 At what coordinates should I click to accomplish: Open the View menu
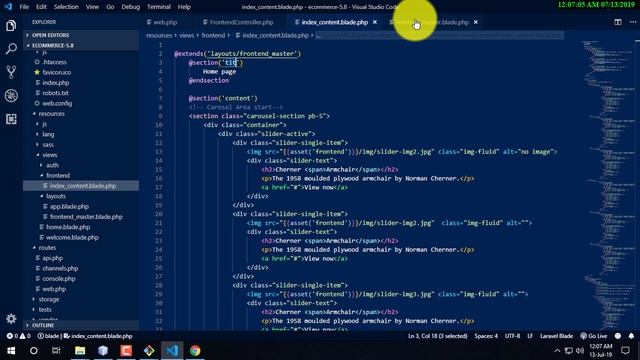[x=92, y=7]
